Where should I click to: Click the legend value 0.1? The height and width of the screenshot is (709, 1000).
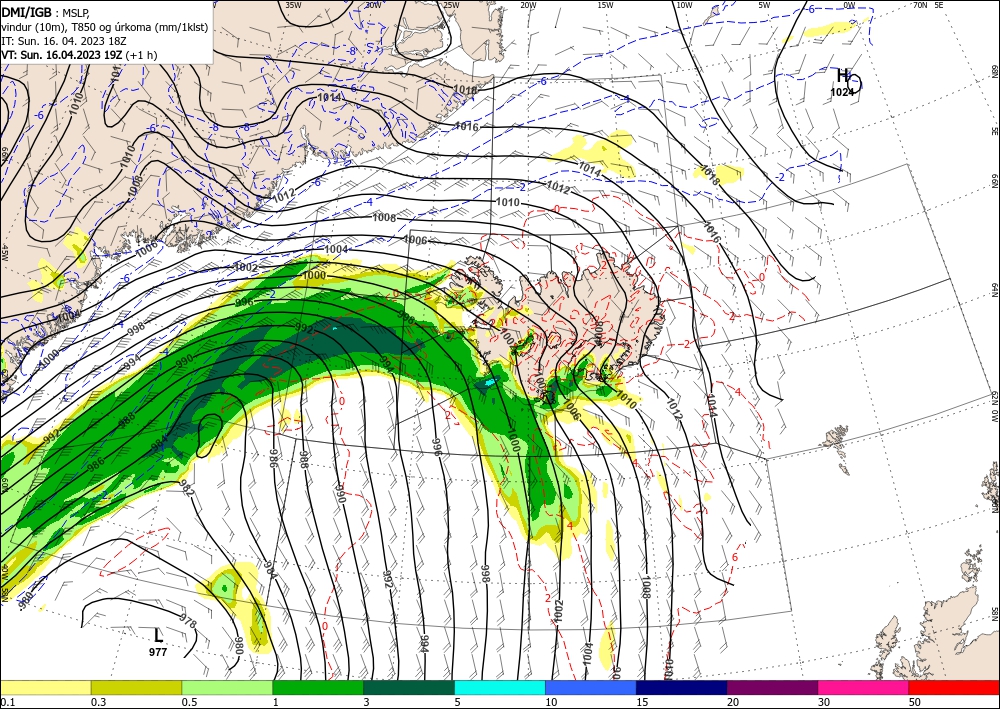[8, 702]
